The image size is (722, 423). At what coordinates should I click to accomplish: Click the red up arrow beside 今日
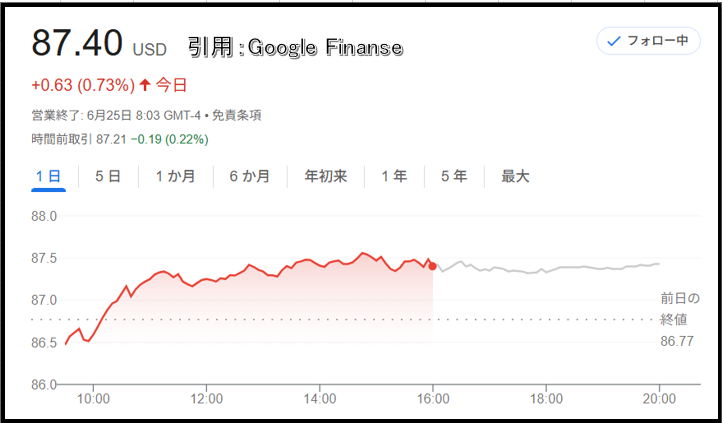145,85
